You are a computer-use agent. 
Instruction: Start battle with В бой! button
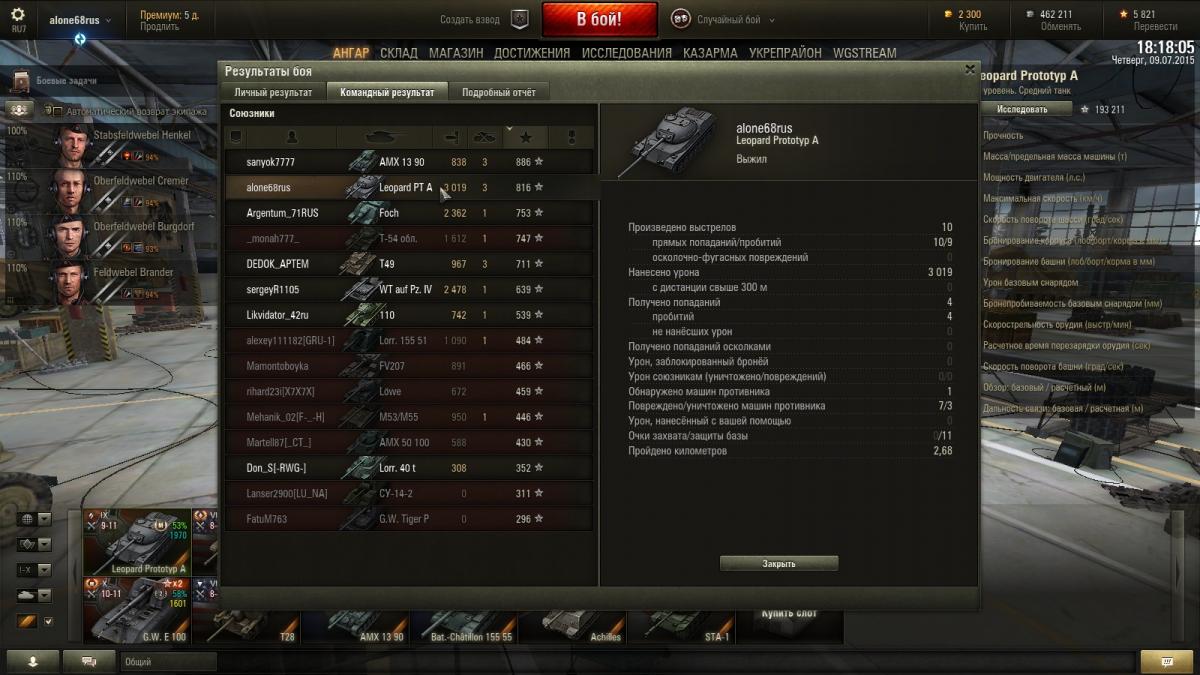[600, 19]
